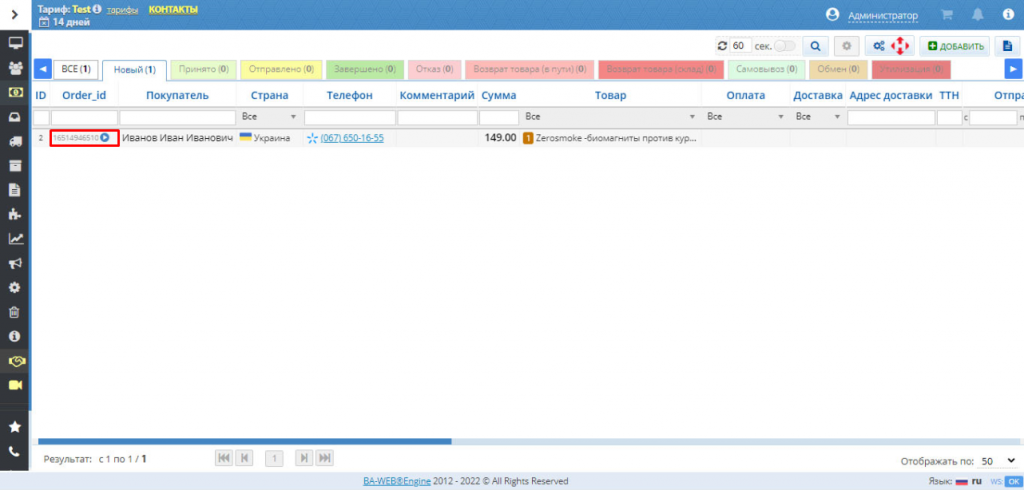Click the Покупатель filter input field
1024x490 pixels.
[178, 118]
